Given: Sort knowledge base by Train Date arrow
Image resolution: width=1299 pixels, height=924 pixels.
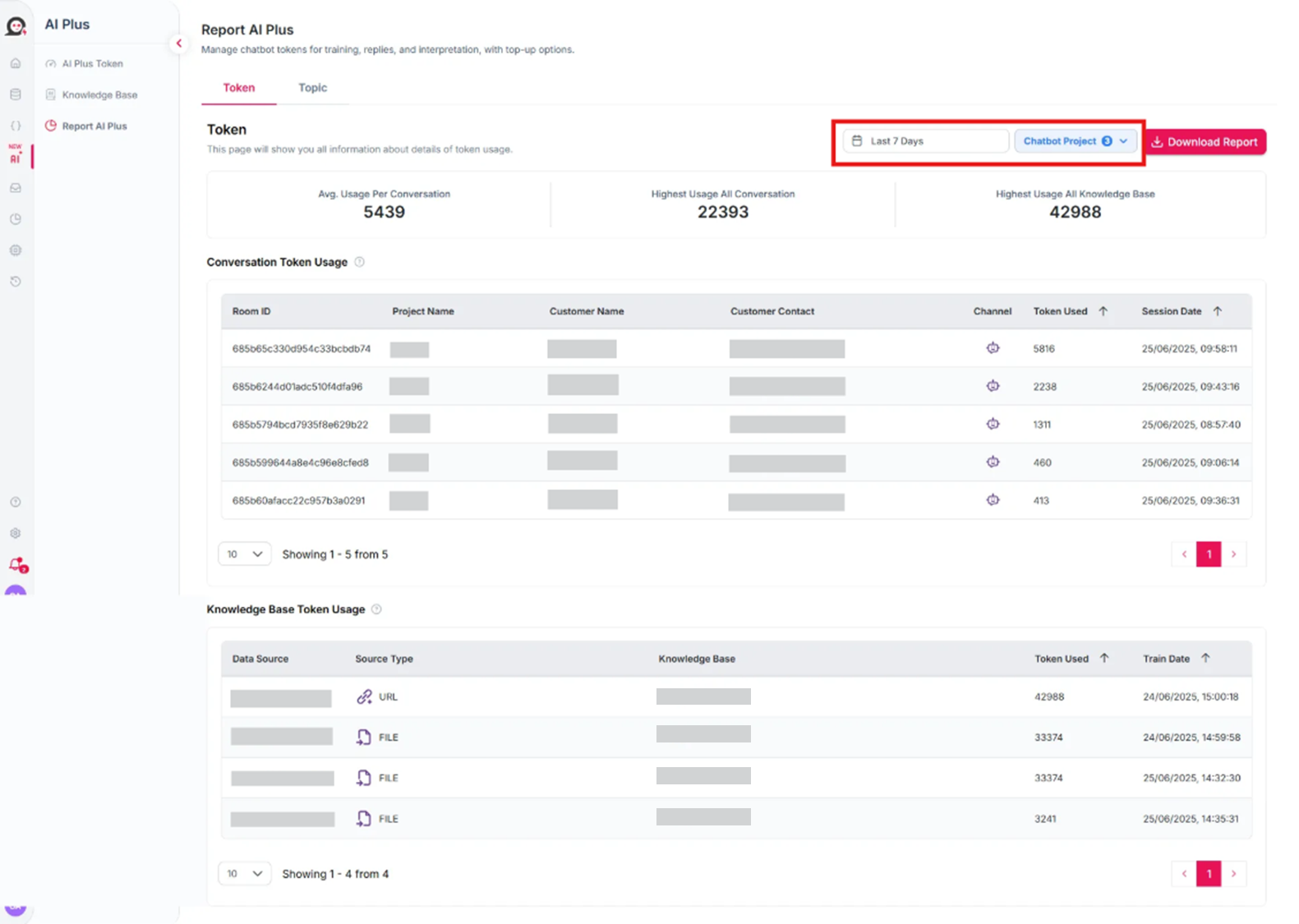Looking at the screenshot, I should [1205, 658].
